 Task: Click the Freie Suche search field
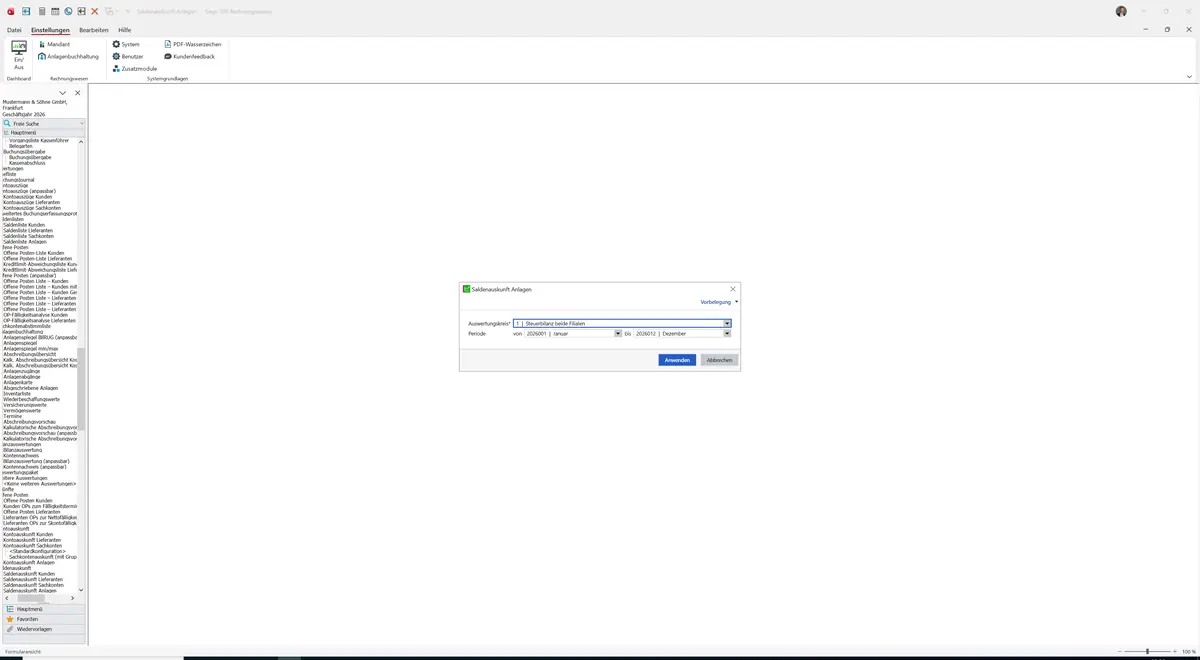click(44, 123)
